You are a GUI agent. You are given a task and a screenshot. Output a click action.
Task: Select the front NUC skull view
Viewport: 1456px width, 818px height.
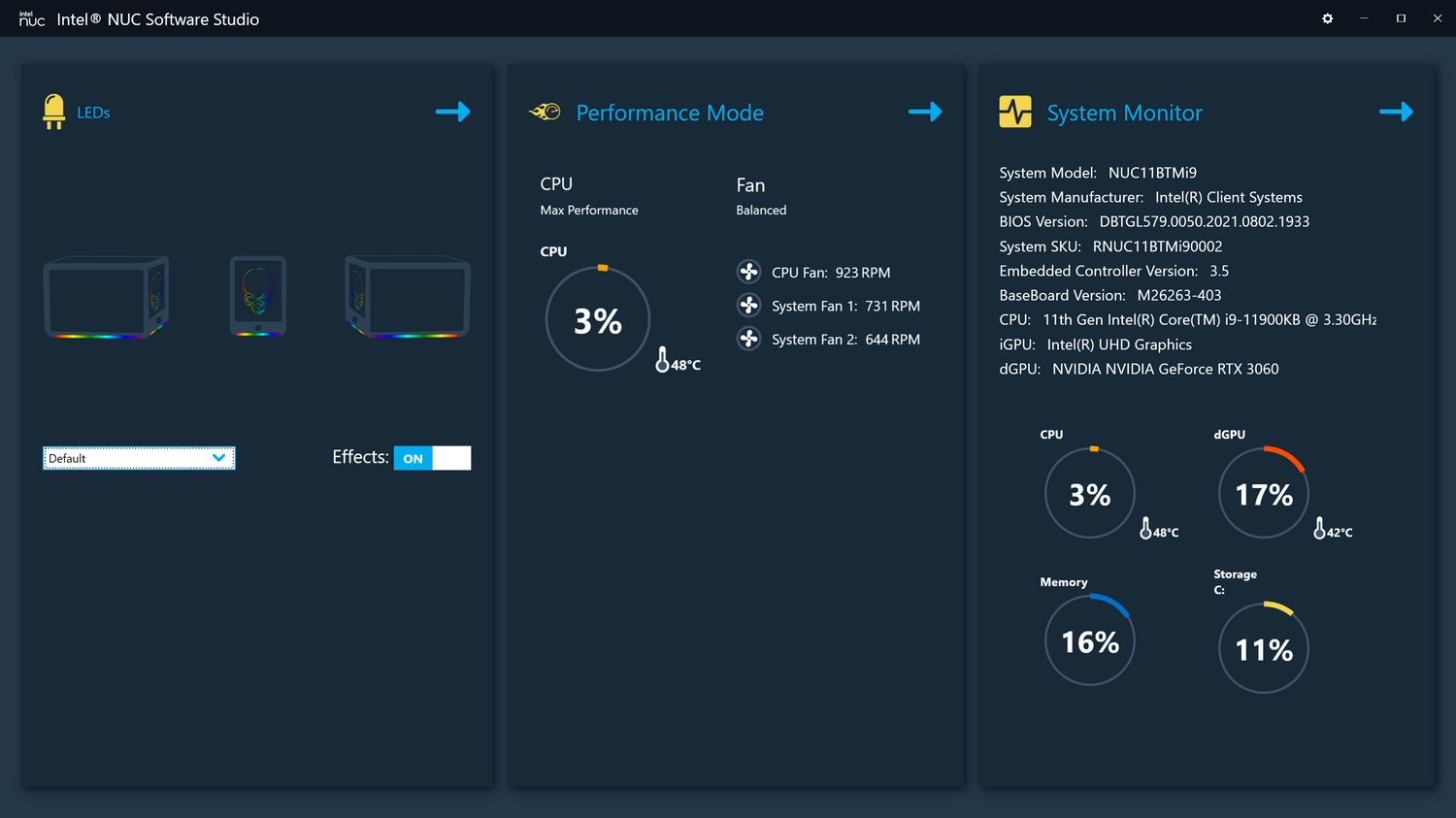click(x=258, y=296)
